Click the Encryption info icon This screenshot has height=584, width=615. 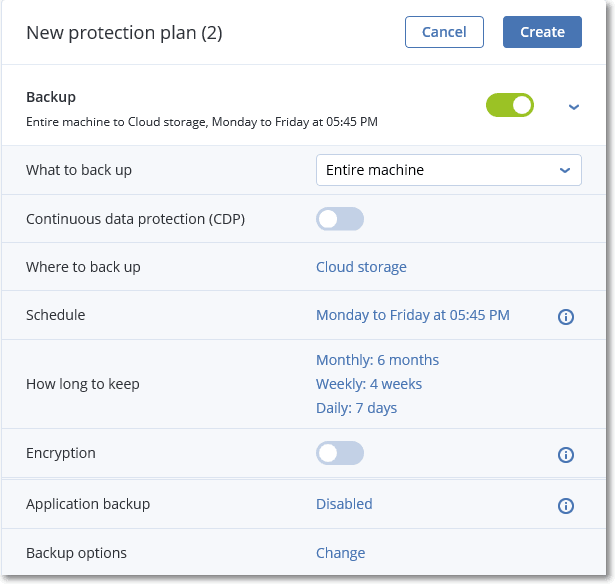[x=565, y=455]
